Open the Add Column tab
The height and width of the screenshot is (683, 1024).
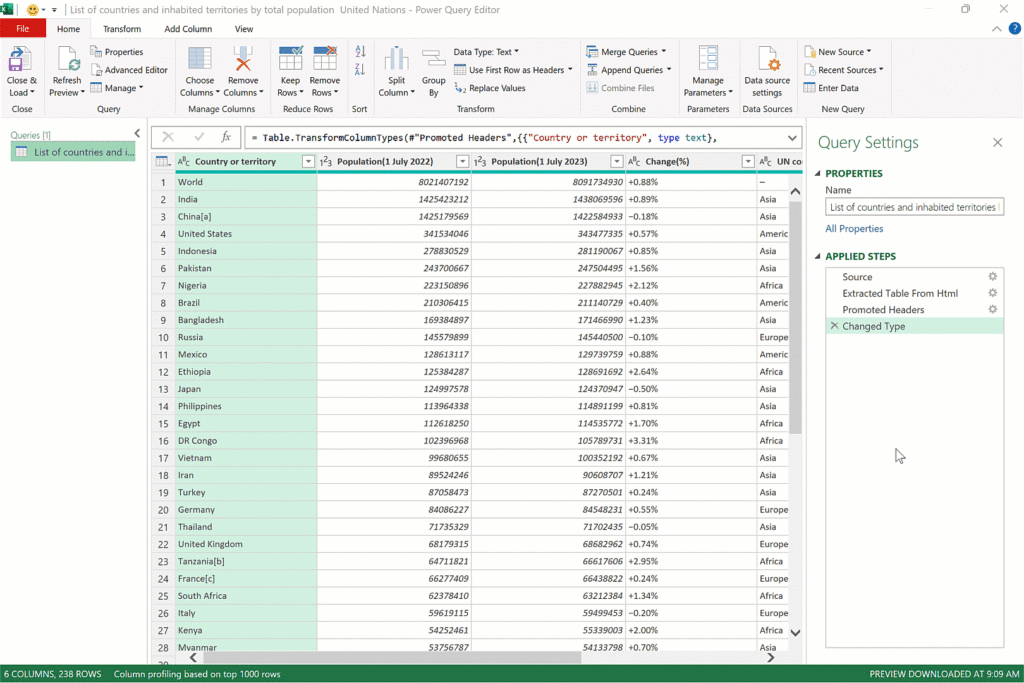[x=188, y=29]
